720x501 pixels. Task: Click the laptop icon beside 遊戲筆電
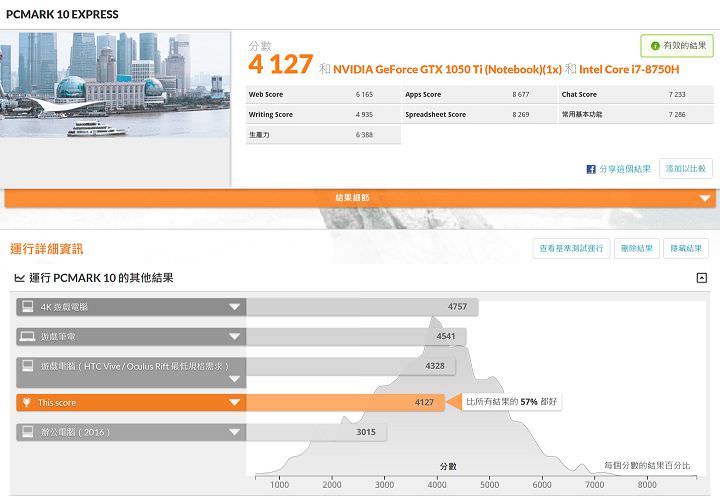click(26, 337)
